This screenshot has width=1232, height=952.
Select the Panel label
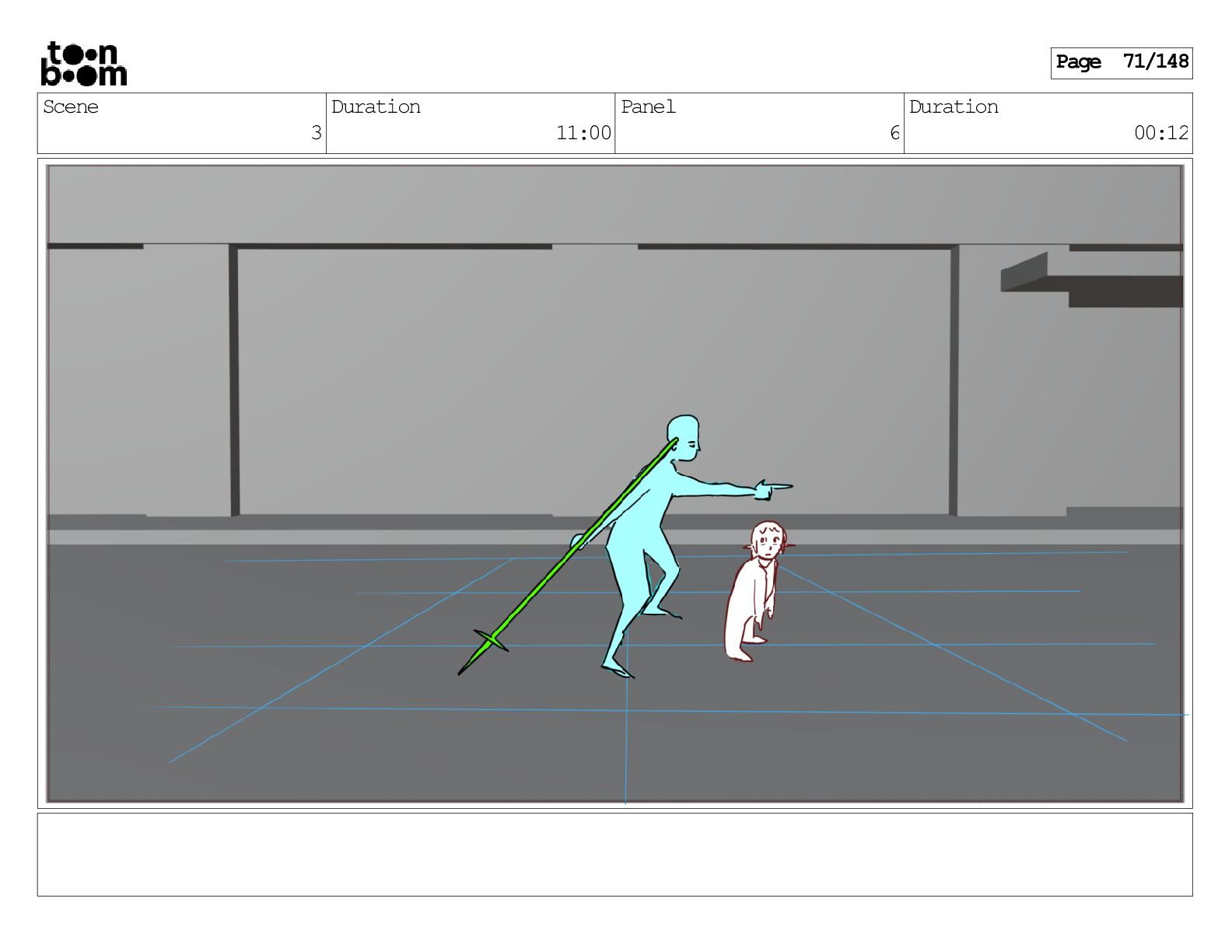point(648,107)
